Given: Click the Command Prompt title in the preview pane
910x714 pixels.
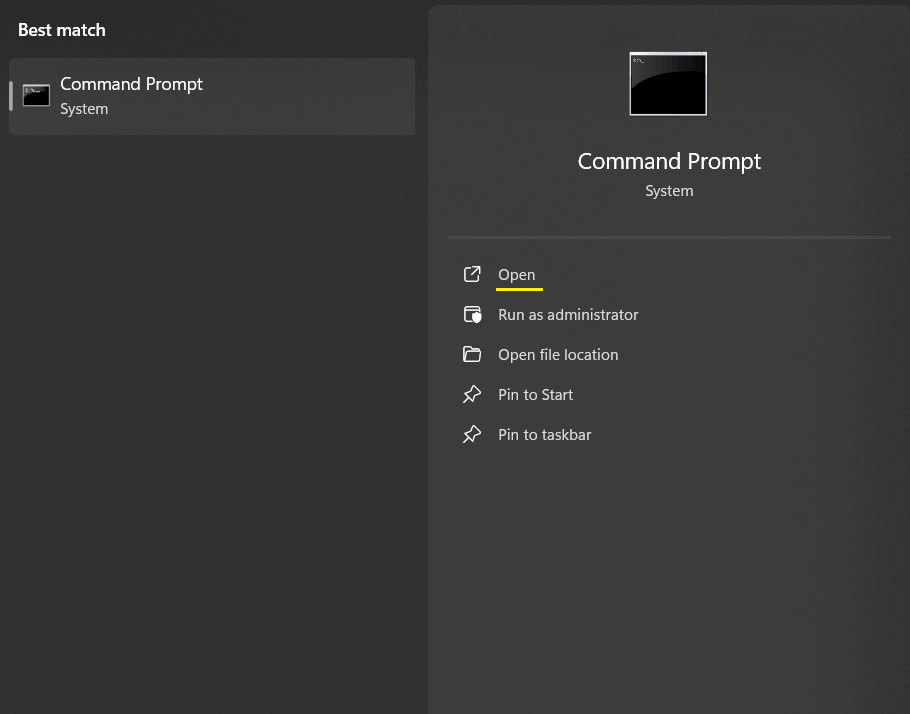Looking at the screenshot, I should pos(668,161).
